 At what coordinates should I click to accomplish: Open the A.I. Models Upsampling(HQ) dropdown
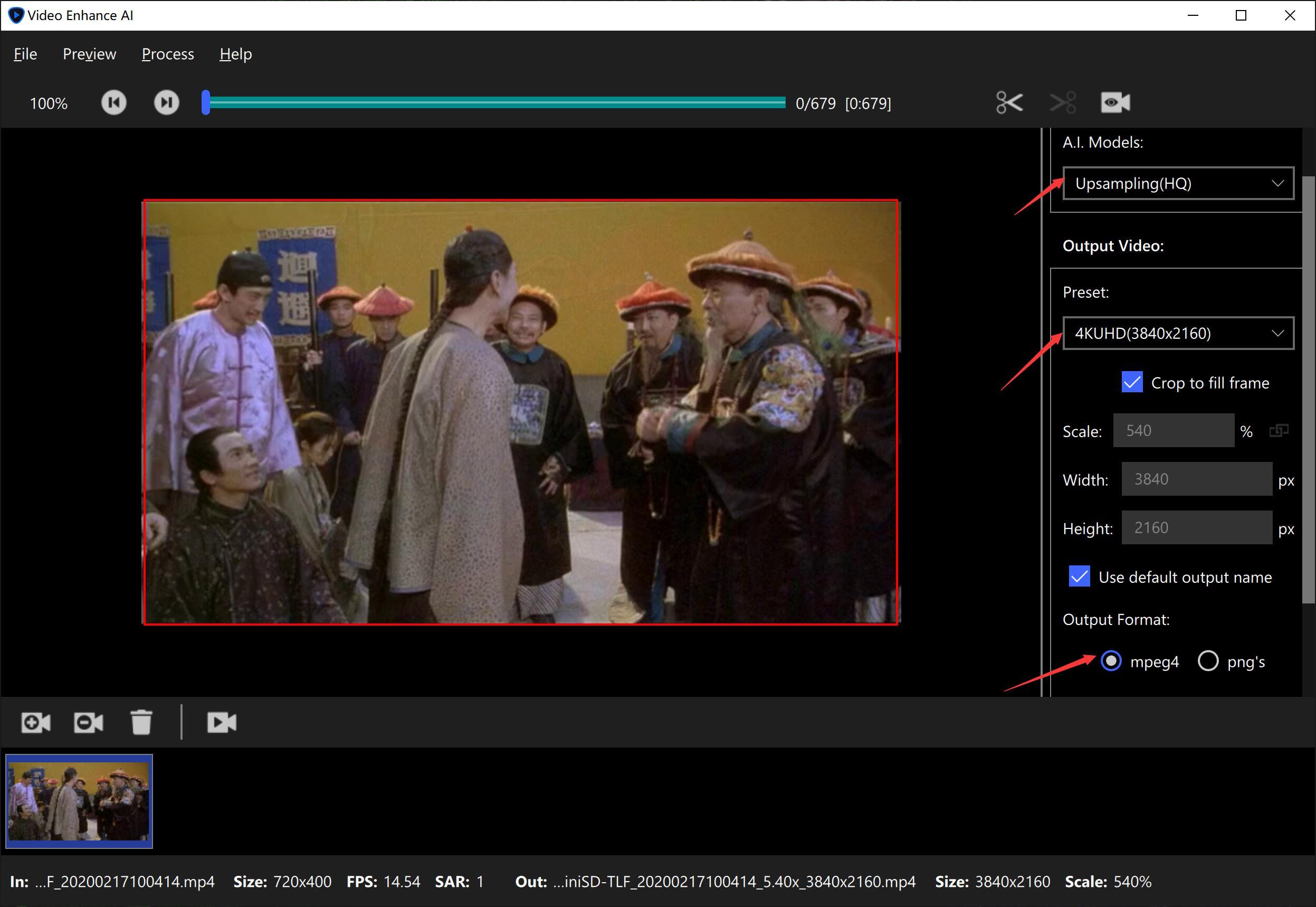[1178, 183]
